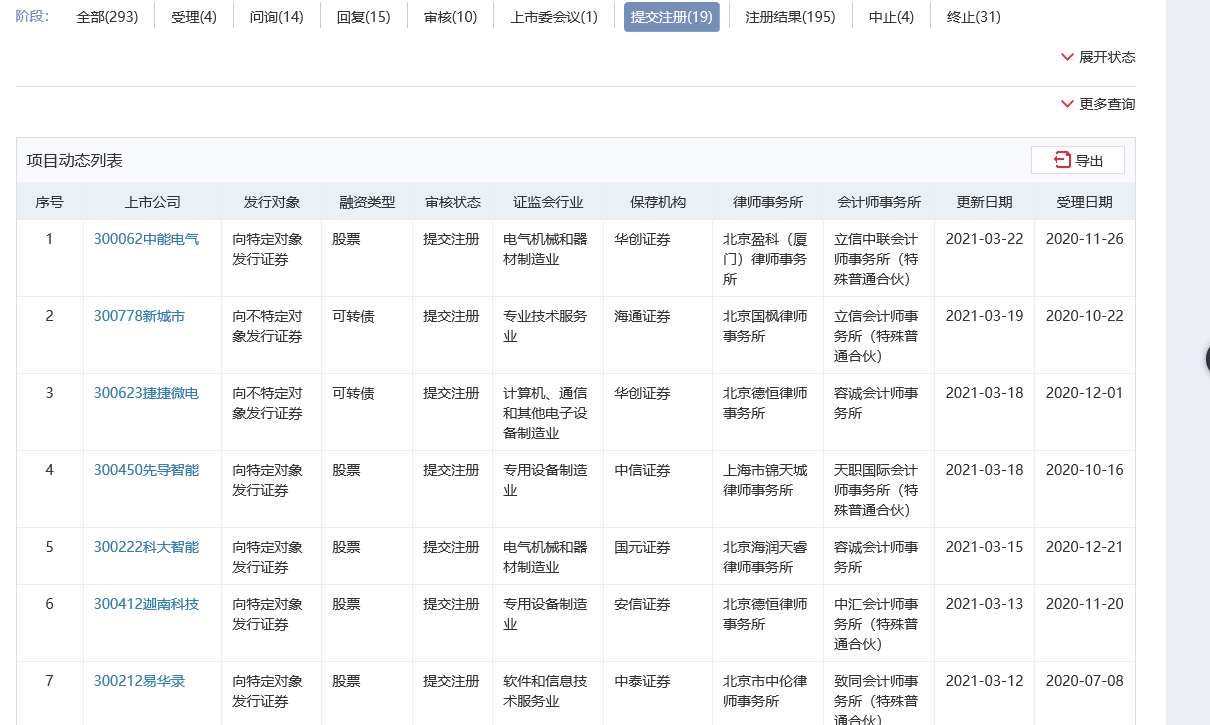Click acceptance date 2020-10-22
Screen dimensions: 1210x725
pos(1085,316)
